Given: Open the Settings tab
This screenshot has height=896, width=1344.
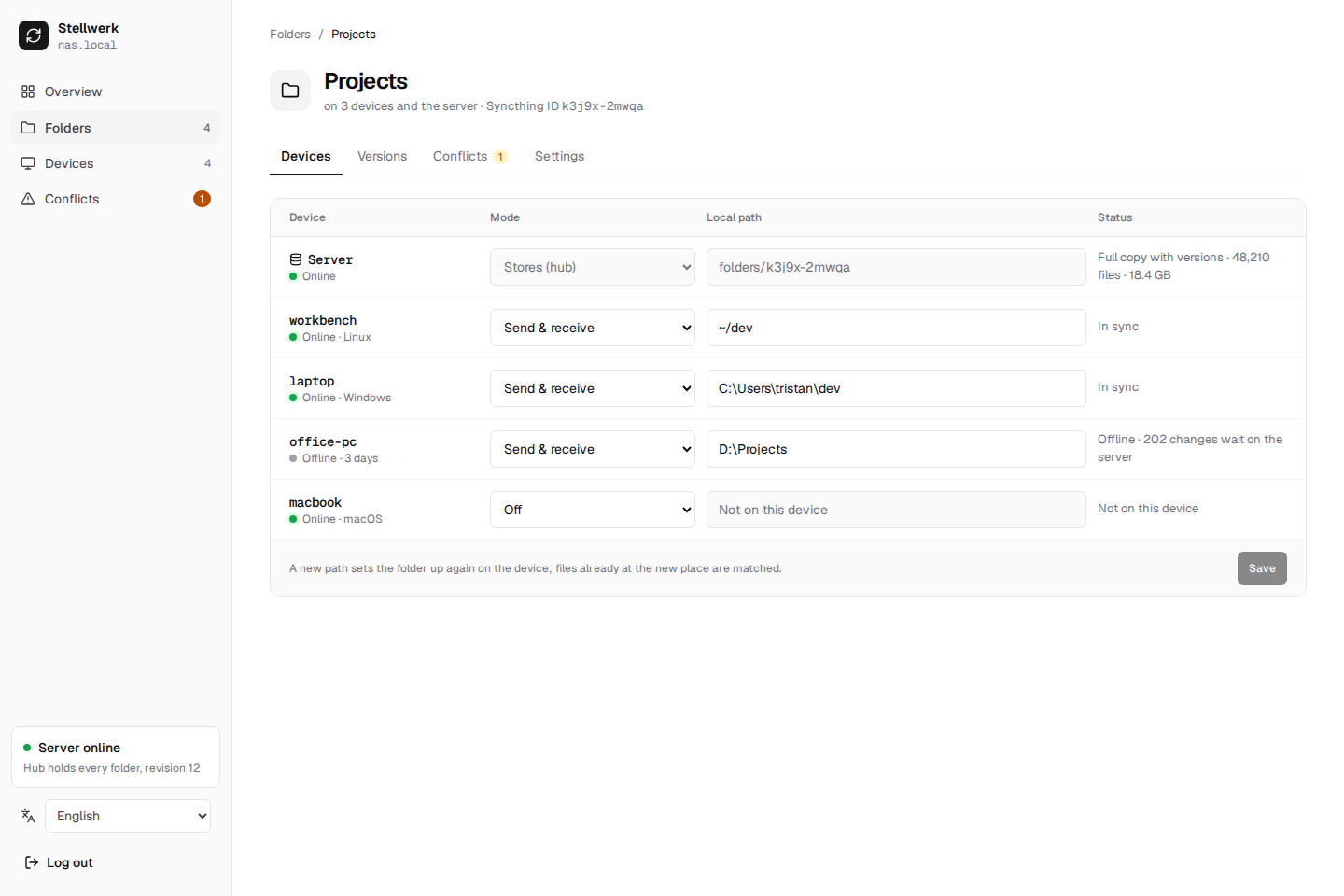Looking at the screenshot, I should pyautogui.click(x=560, y=156).
